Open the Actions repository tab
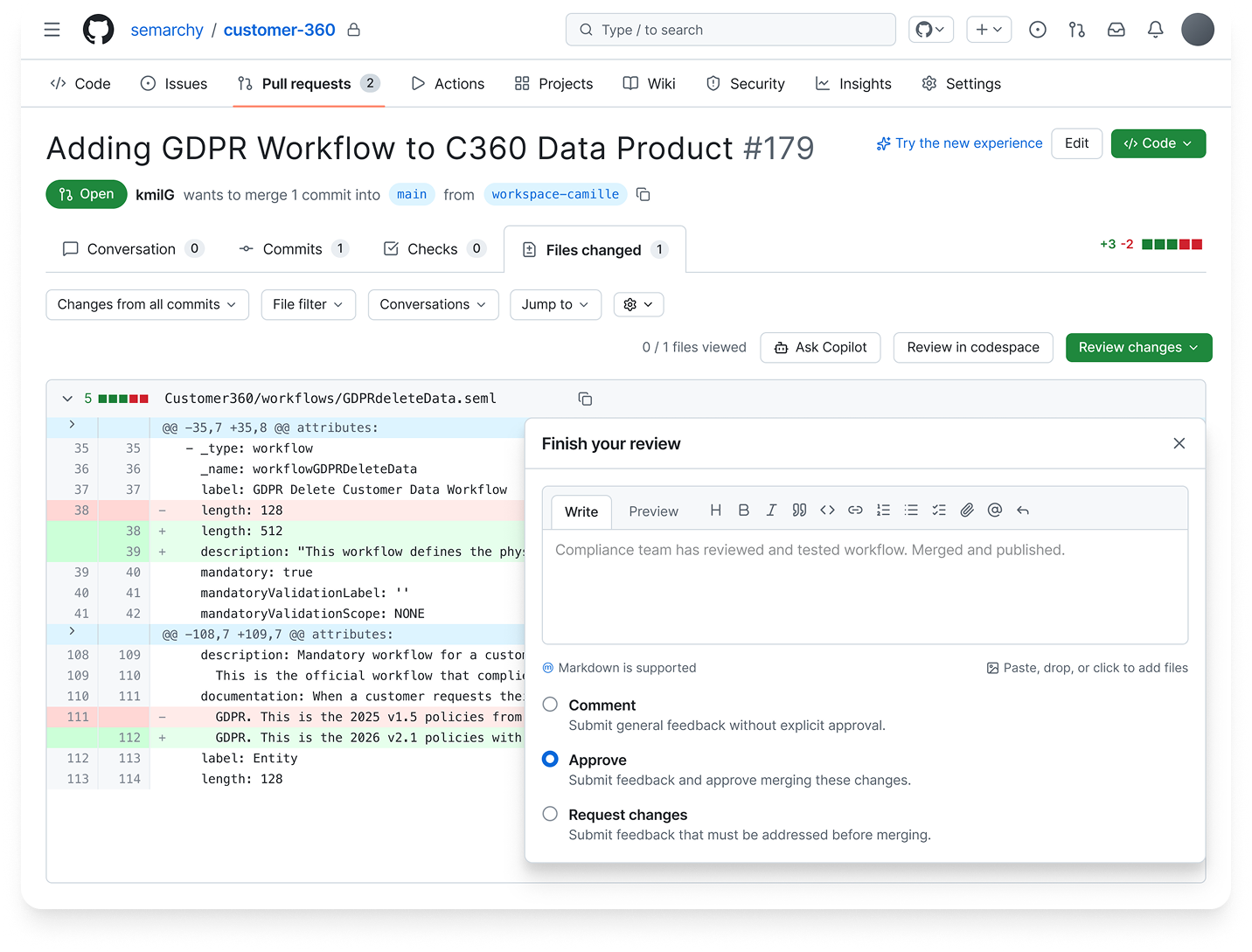Viewport: 1252px width, 952px height. (448, 84)
